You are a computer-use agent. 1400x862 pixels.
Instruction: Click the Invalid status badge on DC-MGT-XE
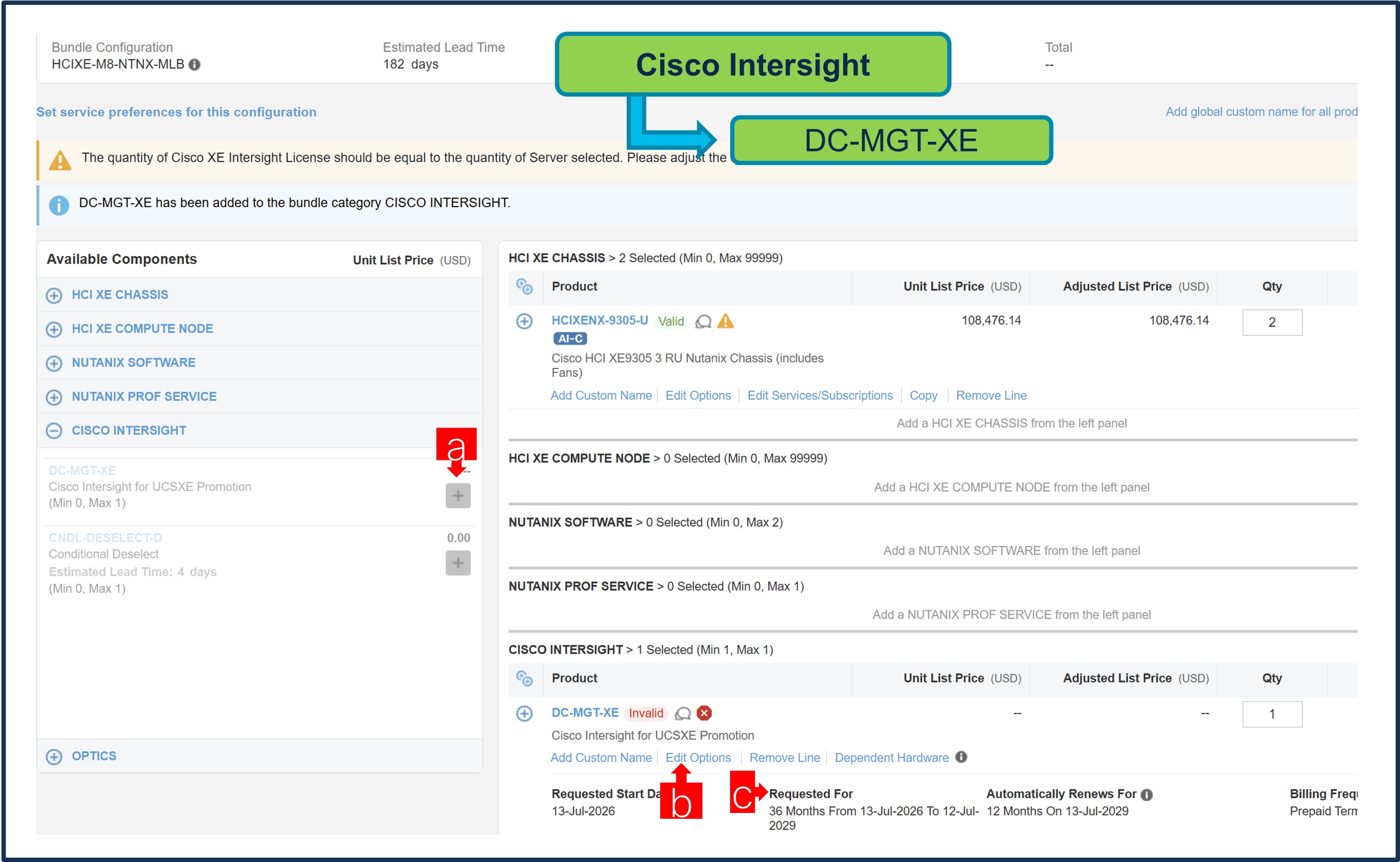coord(645,713)
